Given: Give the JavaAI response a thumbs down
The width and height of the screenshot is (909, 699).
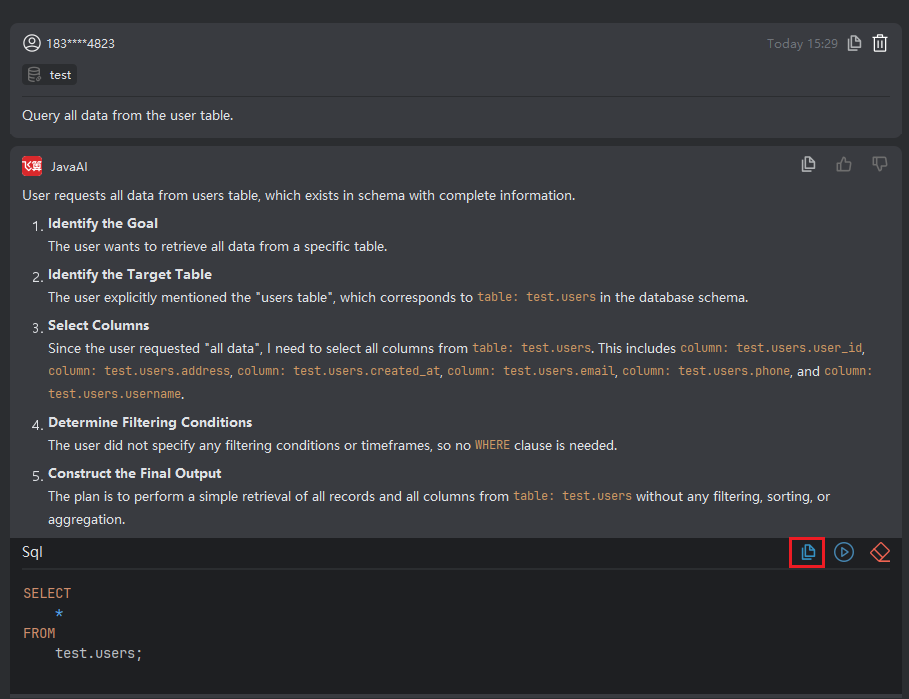Looking at the screenshot, I should (x=880, y=164).
